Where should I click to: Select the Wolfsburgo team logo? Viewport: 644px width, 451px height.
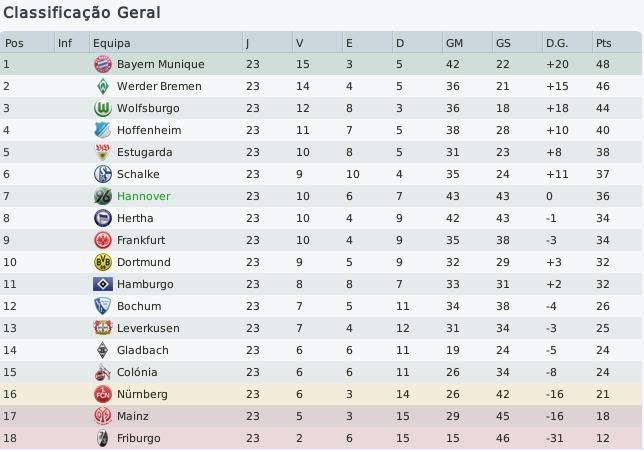[x=101, y=108]
